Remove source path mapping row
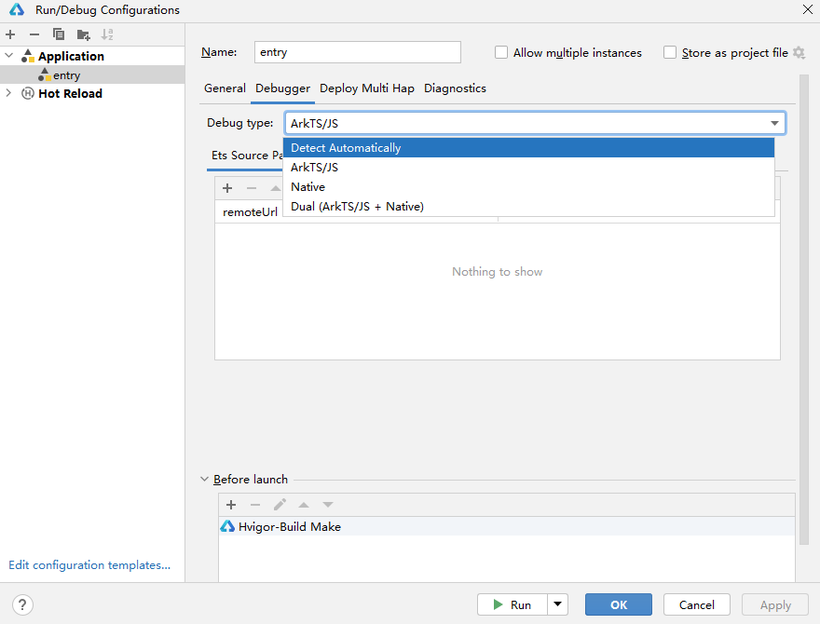The image size is (820, 624). (x=252, y=188)
